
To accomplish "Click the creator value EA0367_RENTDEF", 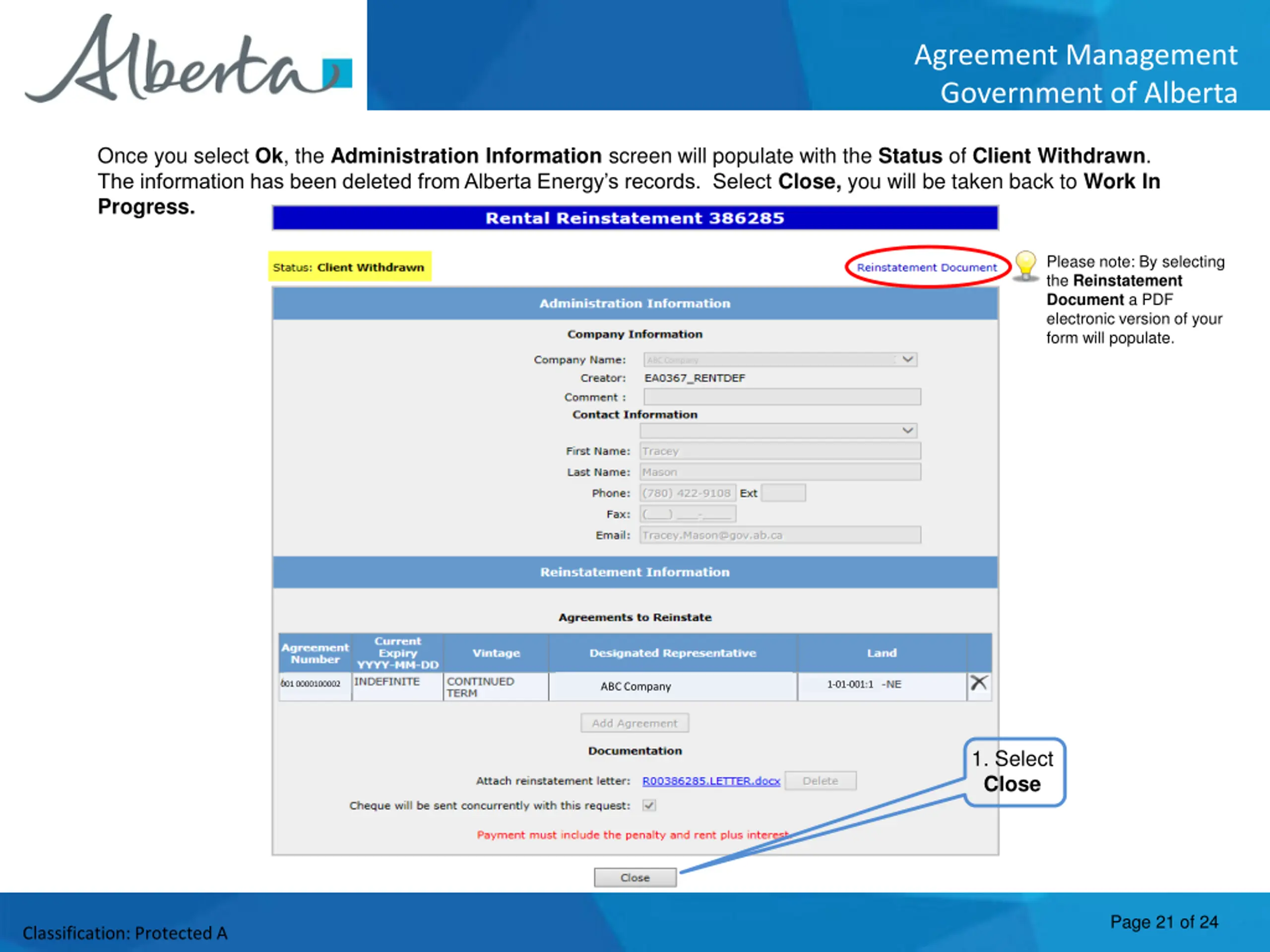I will [x=695, y=378].
